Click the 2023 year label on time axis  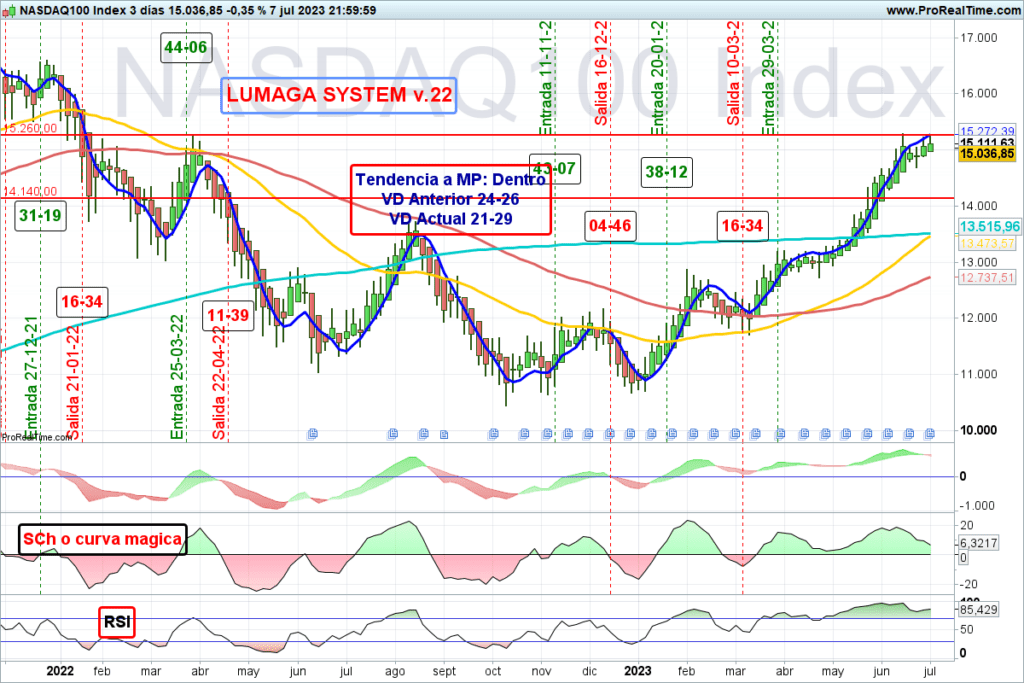pos(637,671)
